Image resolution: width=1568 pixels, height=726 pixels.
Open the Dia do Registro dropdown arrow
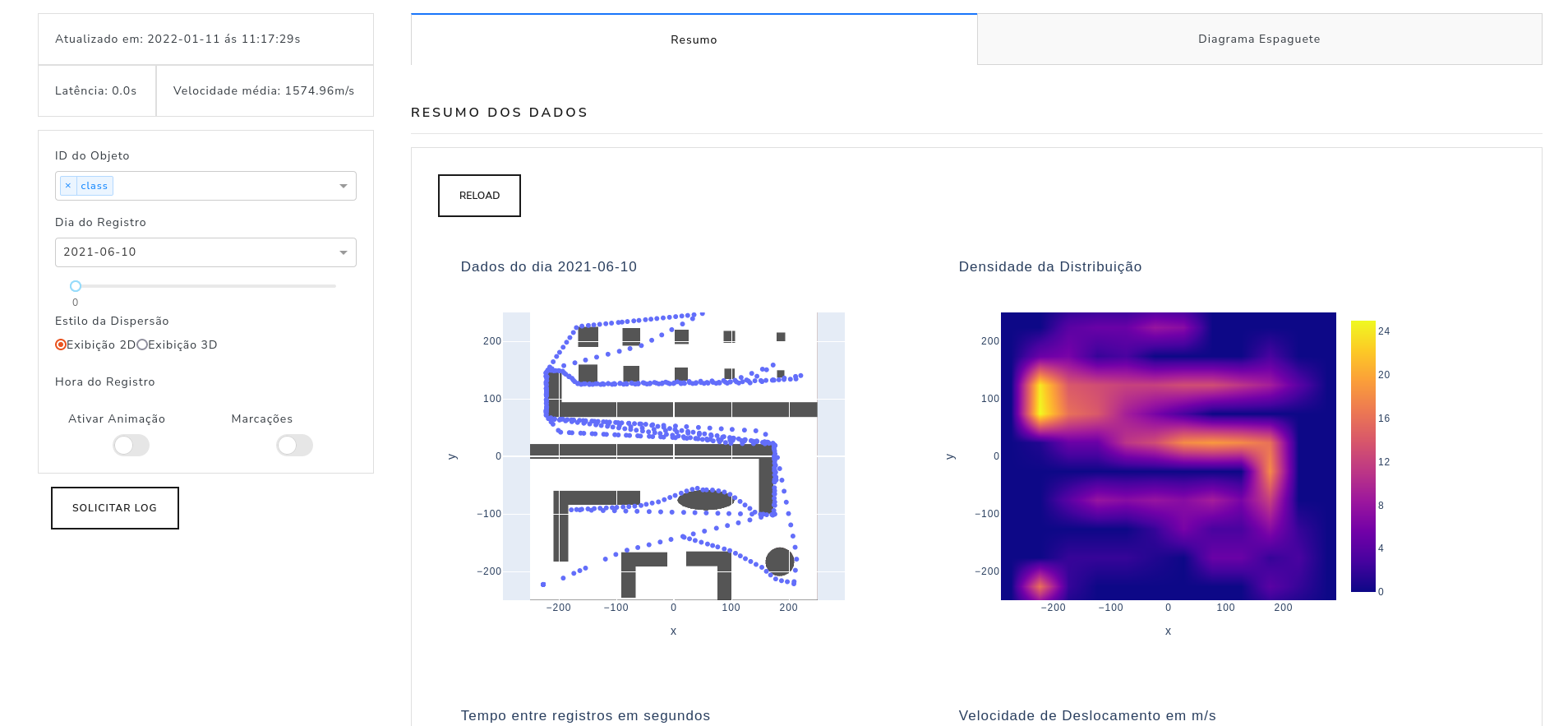click(344, 252)
